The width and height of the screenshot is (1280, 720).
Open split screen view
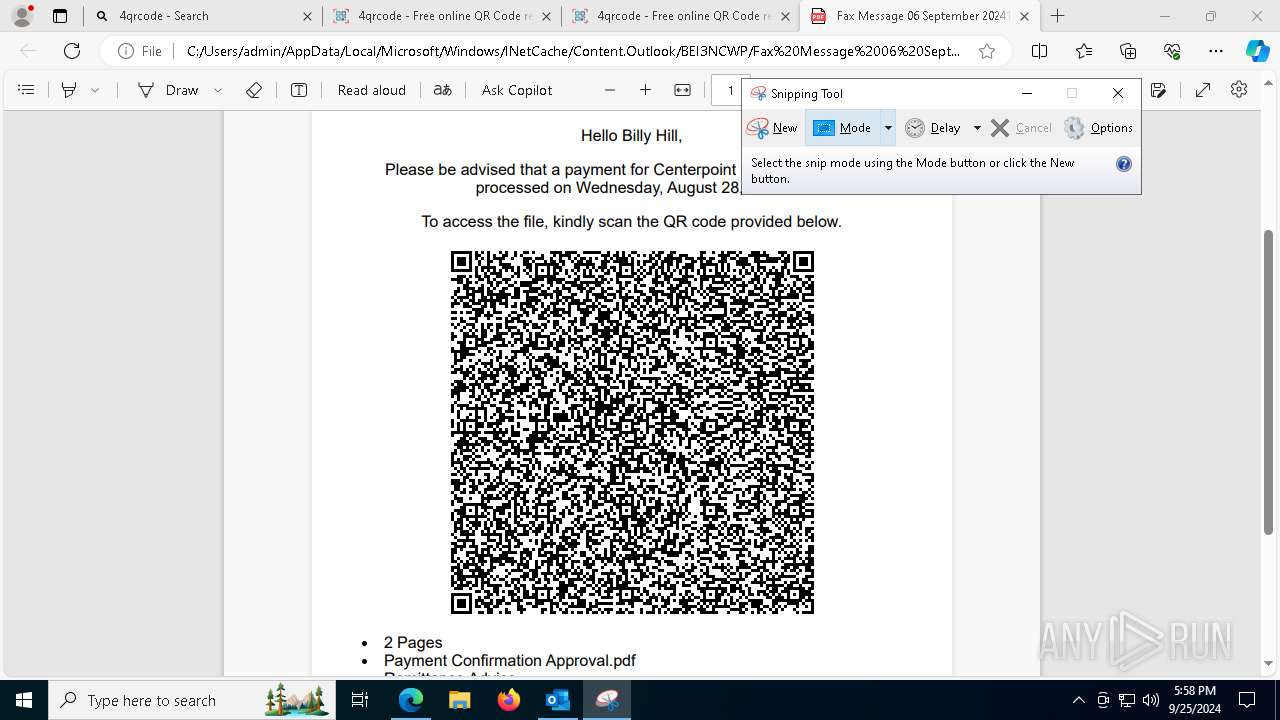tap(1040, 51)
